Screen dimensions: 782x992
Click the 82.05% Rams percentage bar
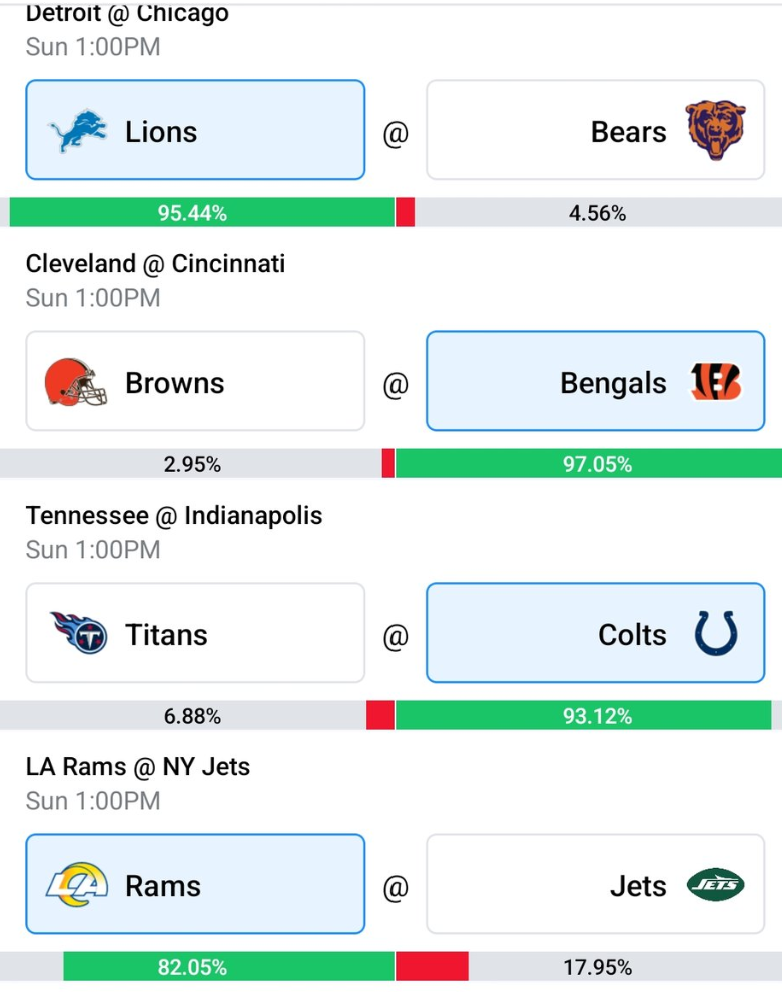click(x=229, y=966)
